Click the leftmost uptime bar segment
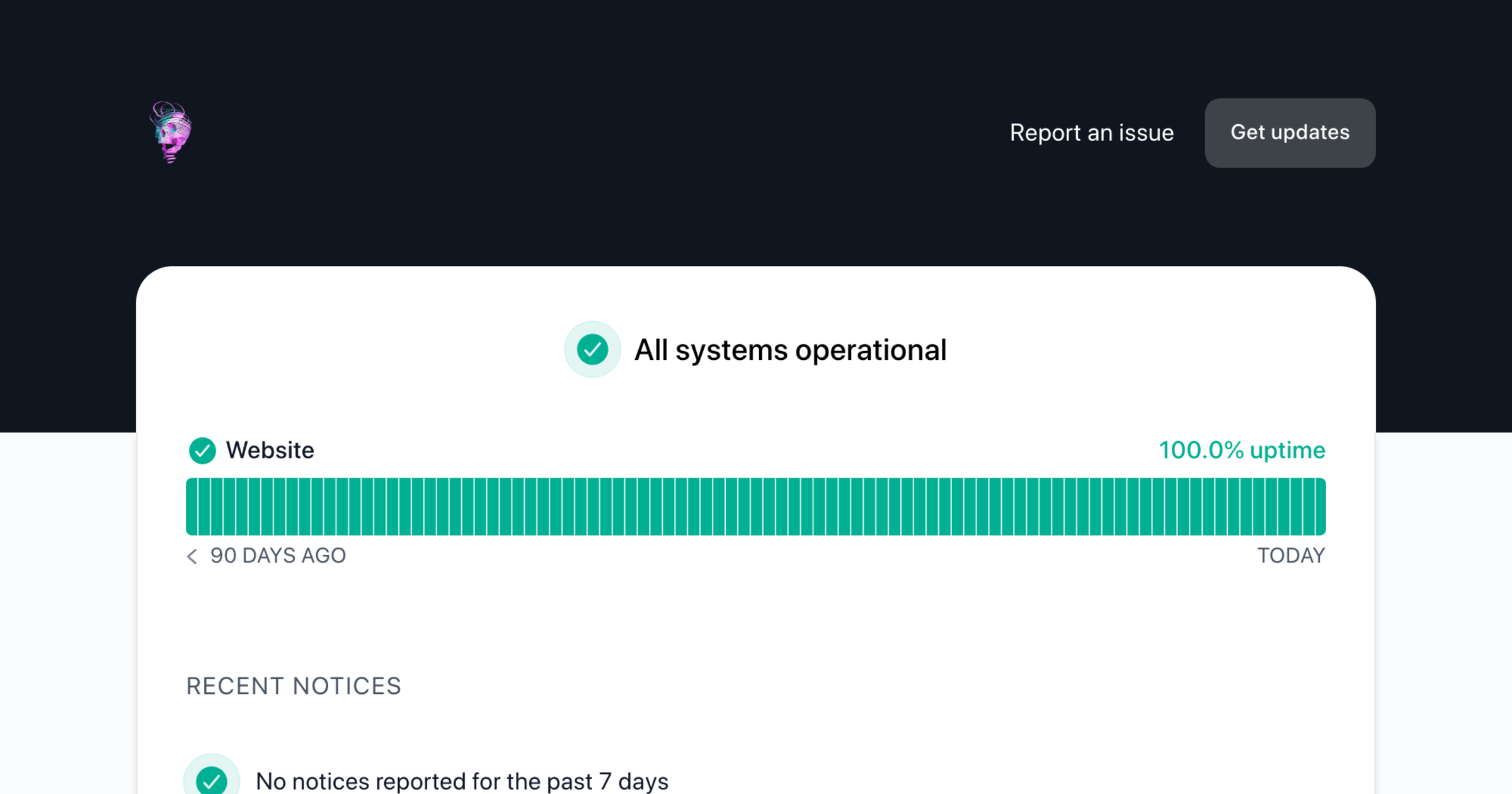Viewport: 1512px width, 794px height. (x=192, y=505)
